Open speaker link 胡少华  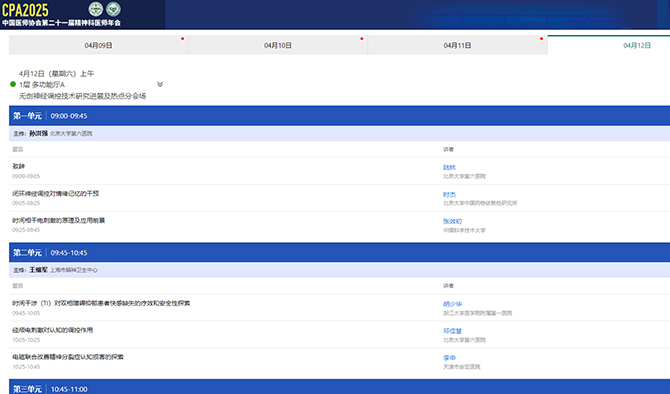(453, 304)
